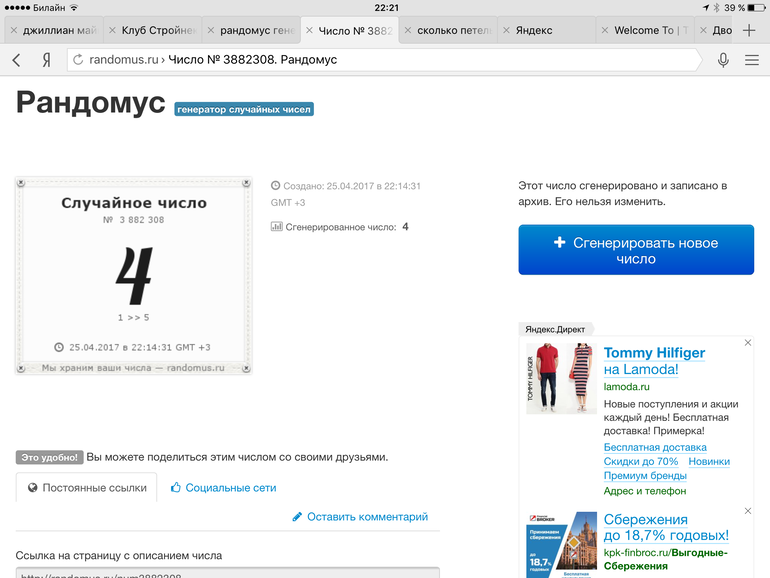Open the Бесплатная доставка ad link
The width and height of the screenshot is (770, 578).
pyautogui.click(x=655, y=447)
